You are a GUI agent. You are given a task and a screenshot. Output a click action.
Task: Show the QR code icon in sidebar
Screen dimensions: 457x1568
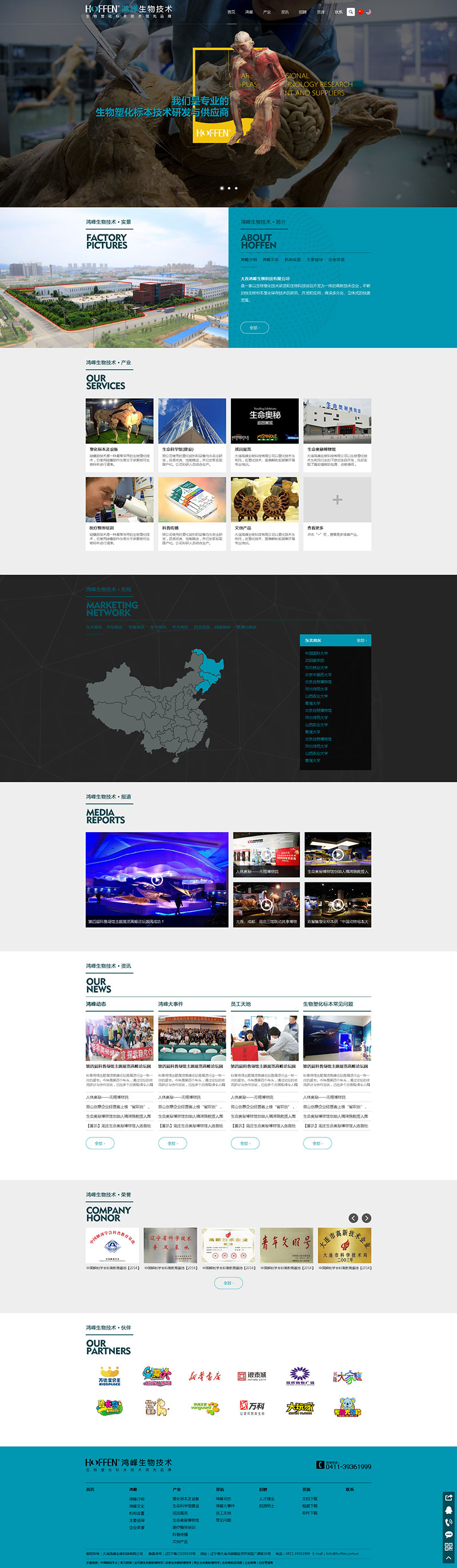pos(449,1547)
